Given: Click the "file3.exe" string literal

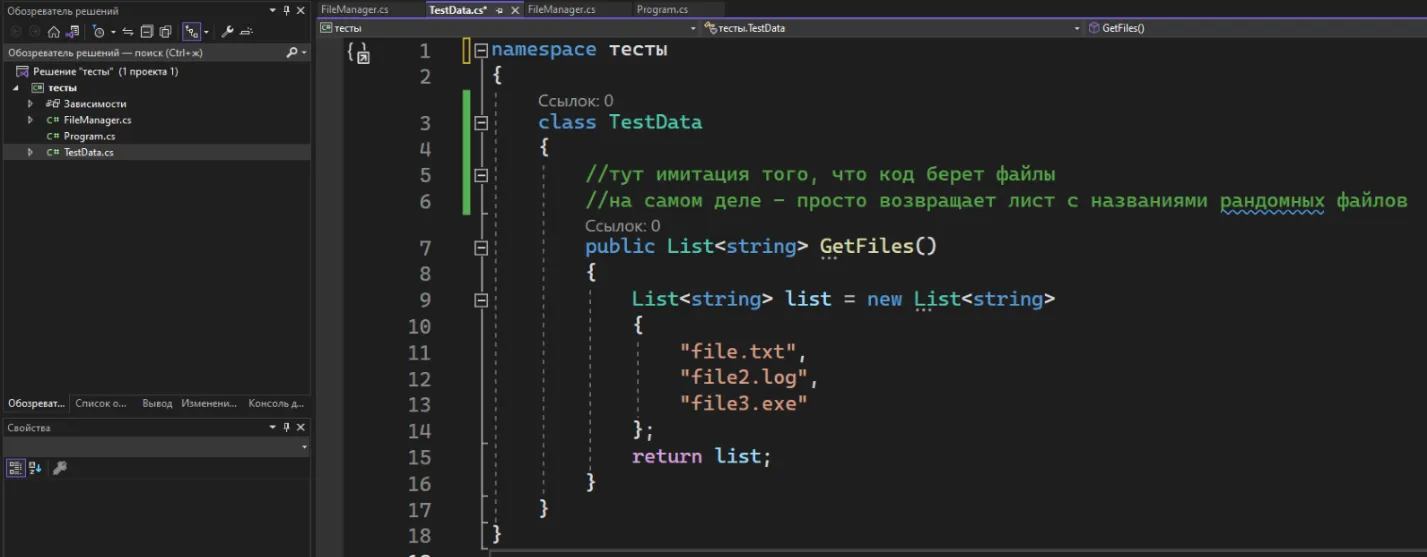Looking at the screenshot, I should tap(743, 404).
